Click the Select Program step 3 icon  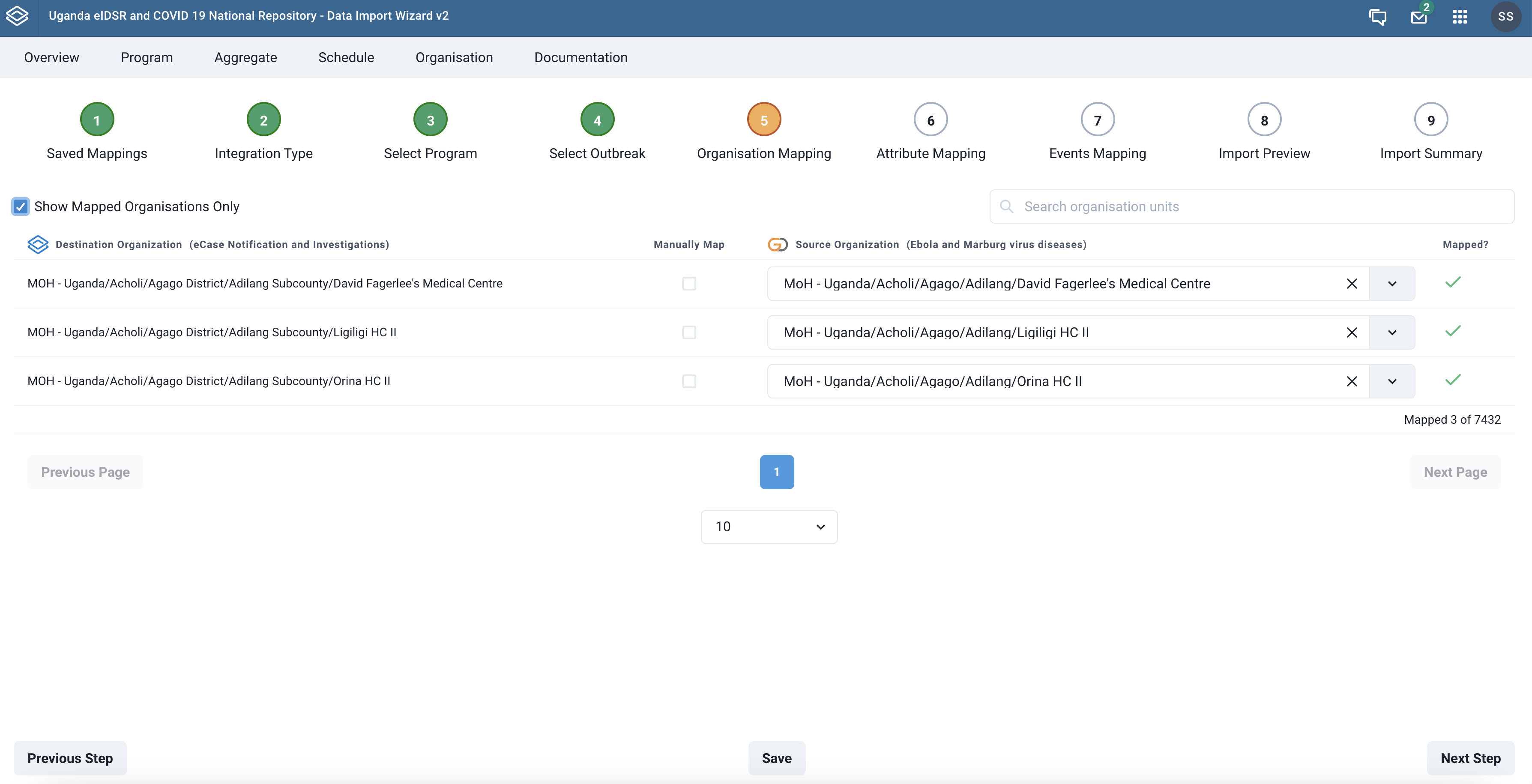point(430,119)
